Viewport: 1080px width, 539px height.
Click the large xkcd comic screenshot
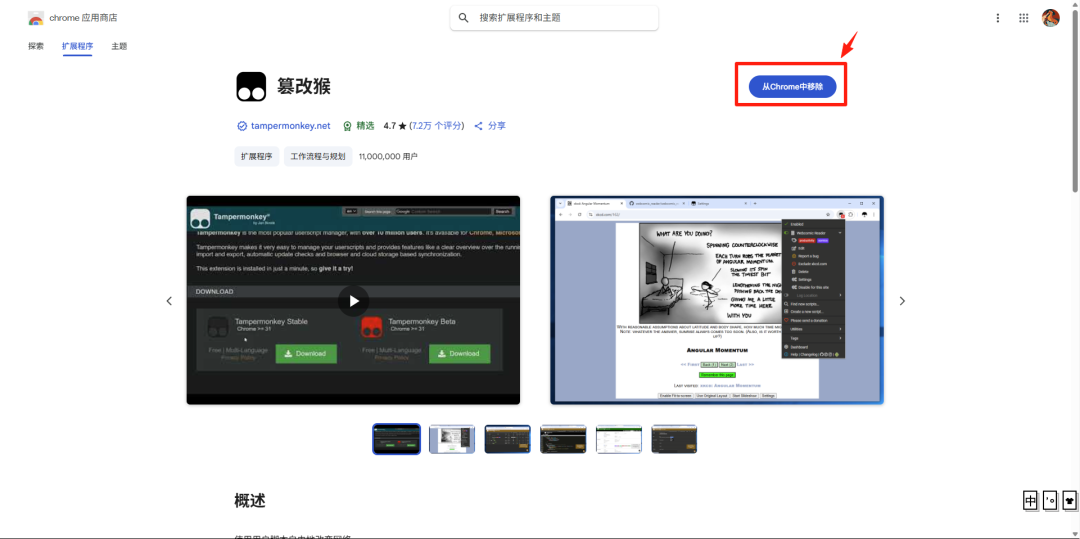point(717,300)
